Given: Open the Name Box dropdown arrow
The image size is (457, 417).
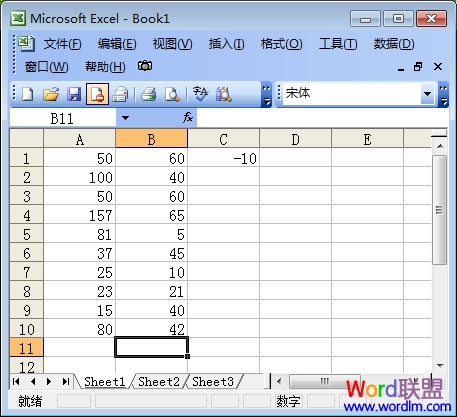Looking at the screenshot, I should click(x=125, y=118).
